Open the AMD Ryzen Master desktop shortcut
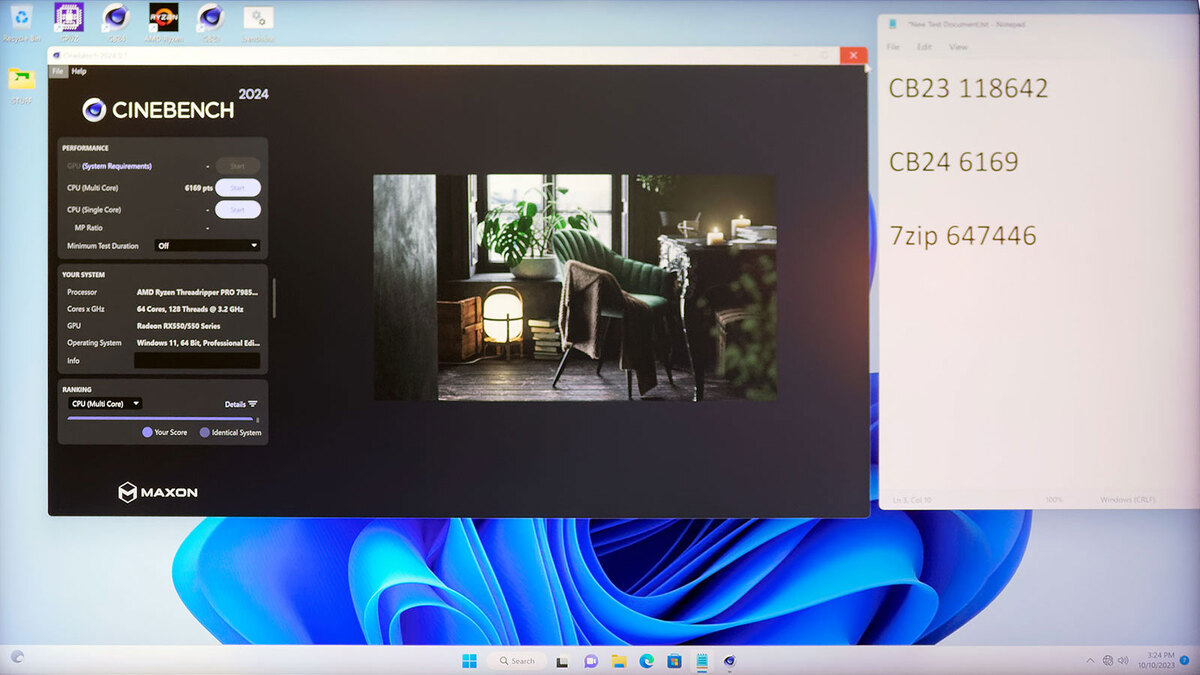 click(x=162, y=20)
